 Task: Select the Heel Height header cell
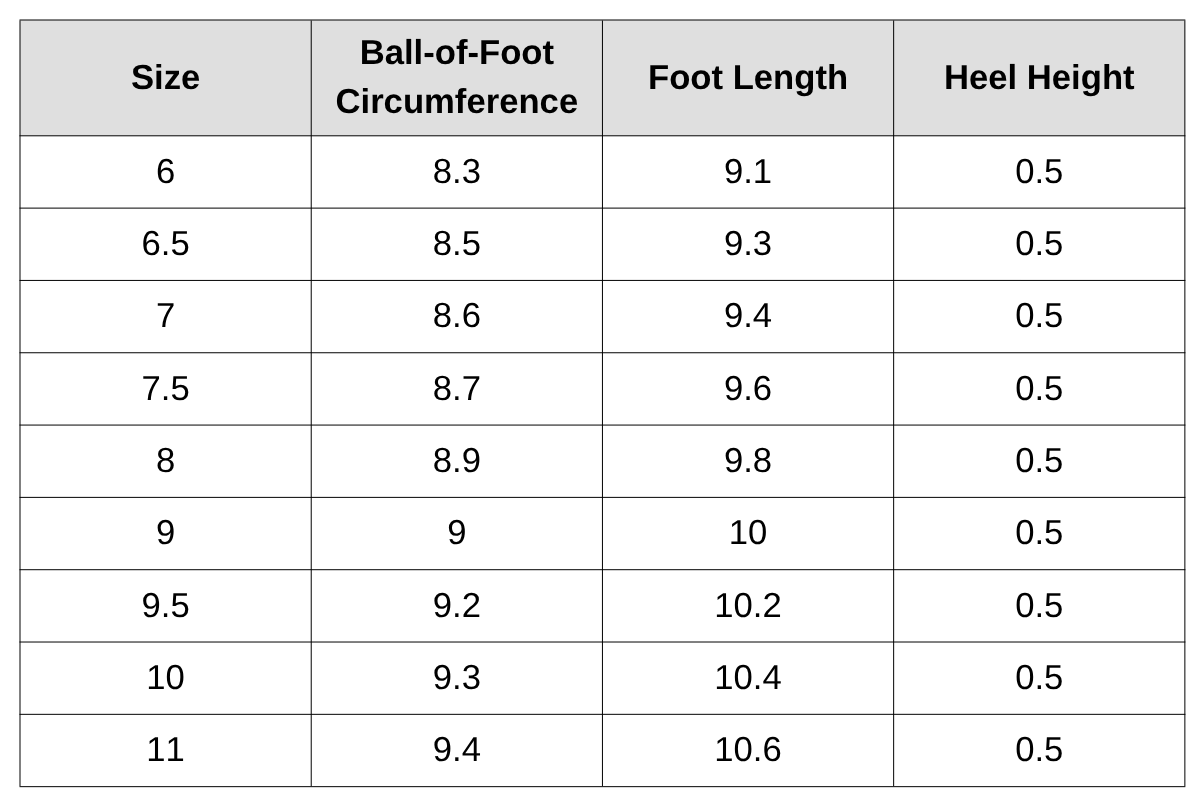coord(1038,78)
